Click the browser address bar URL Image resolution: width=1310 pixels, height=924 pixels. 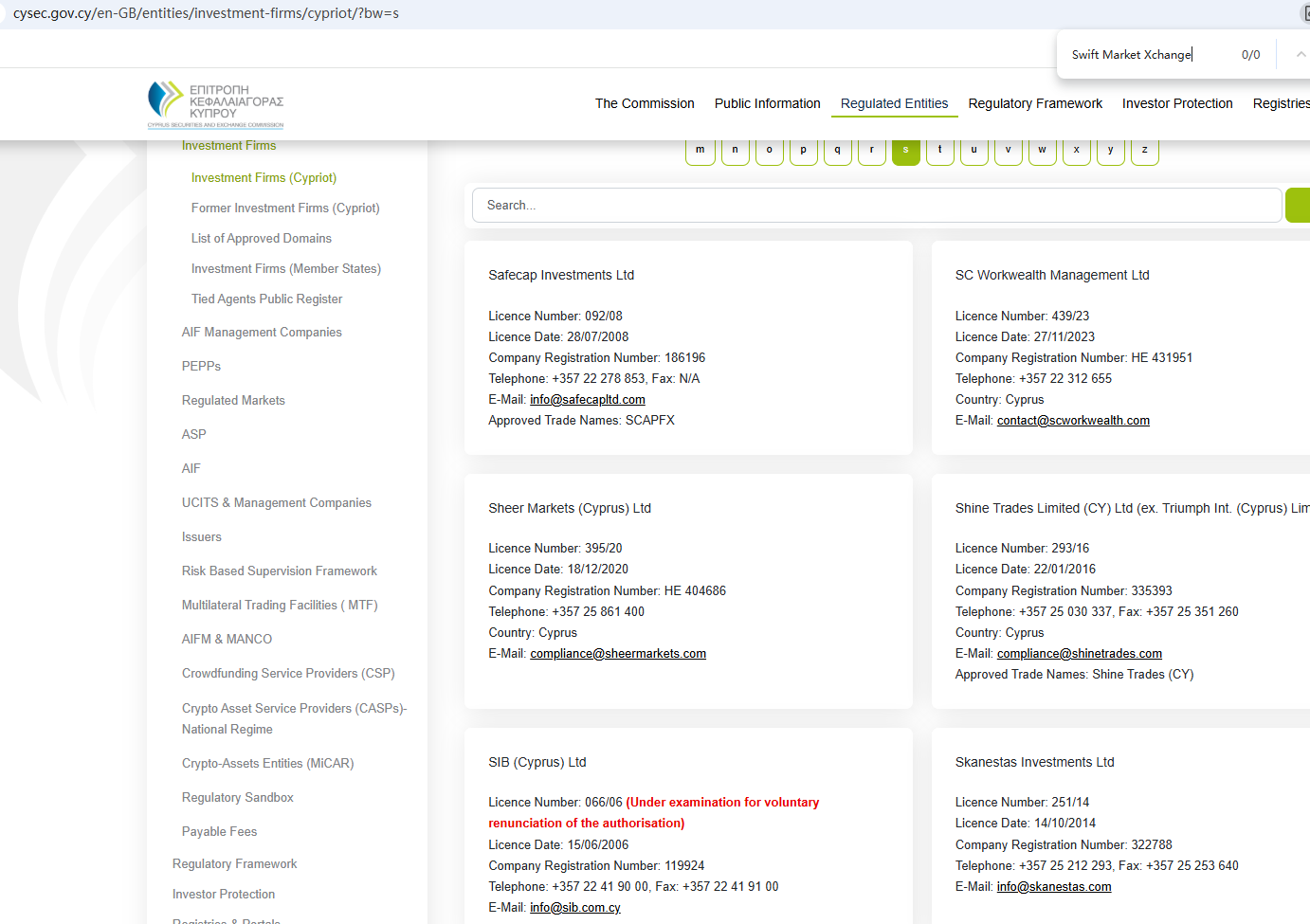206,13
